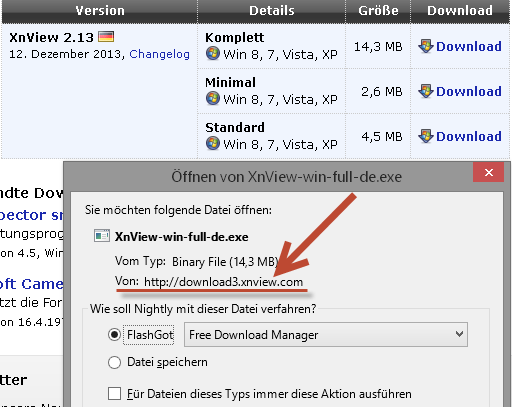Click the 'http://download3.xnview.com' source URL
This screenshot has width=512, height=407.
[223, 282]
